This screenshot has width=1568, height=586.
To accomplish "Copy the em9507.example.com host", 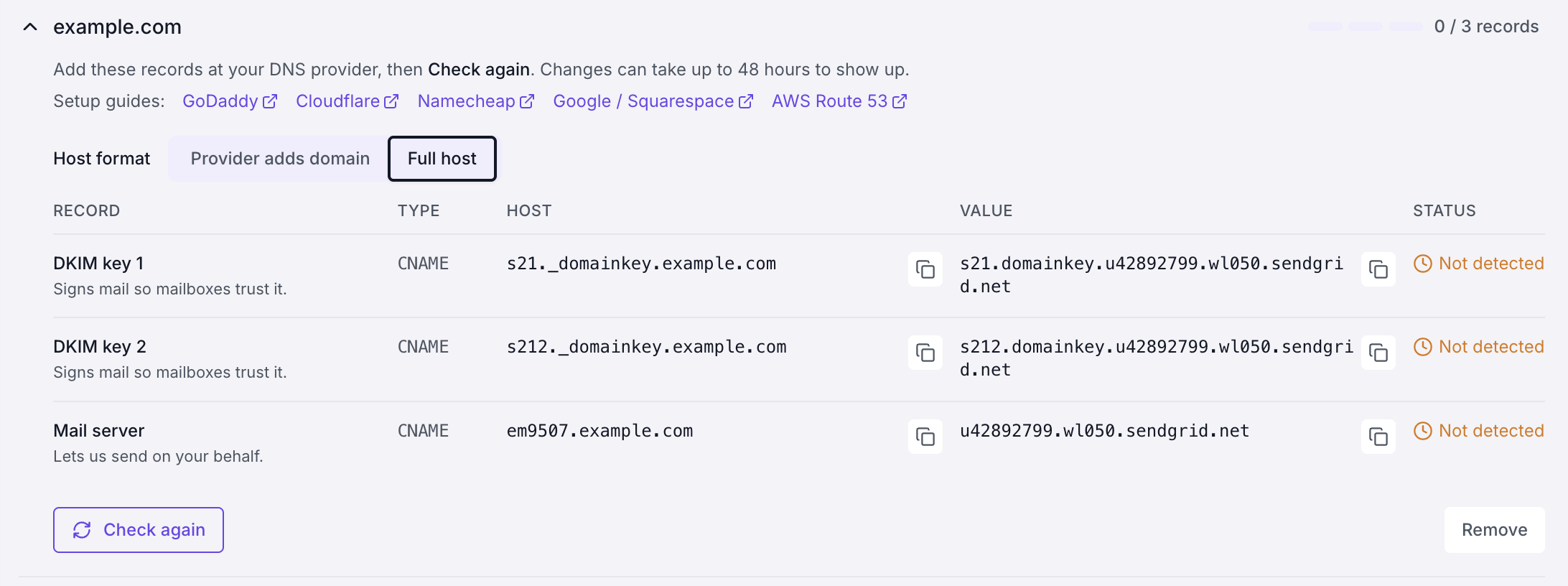I will pos(925,437).
